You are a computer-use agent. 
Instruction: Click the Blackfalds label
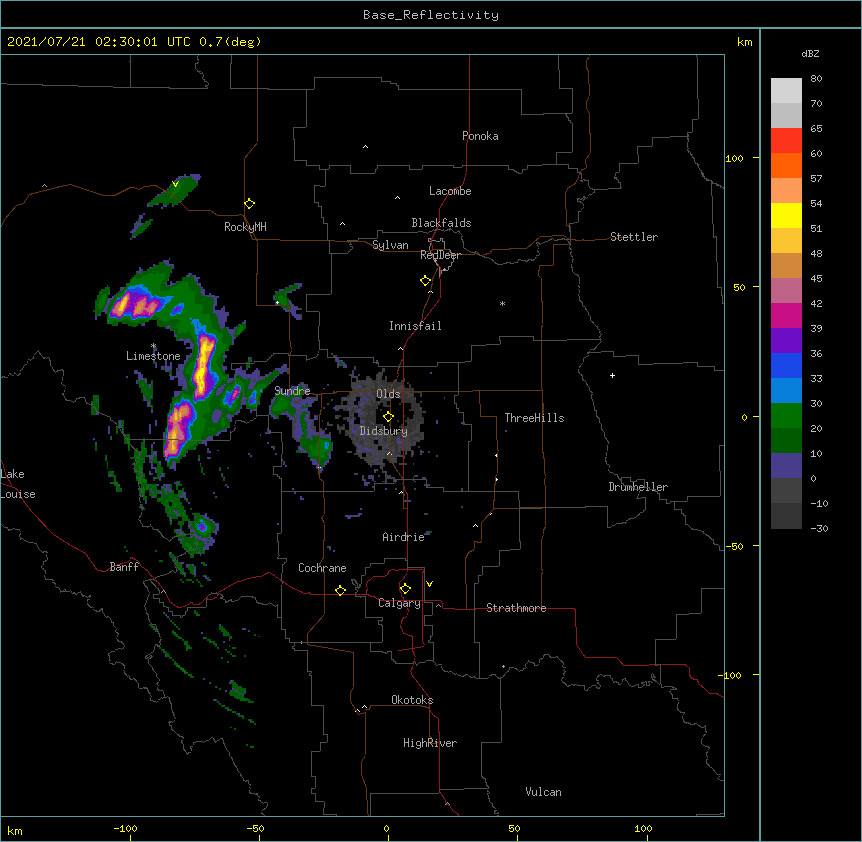pos(441,223)
